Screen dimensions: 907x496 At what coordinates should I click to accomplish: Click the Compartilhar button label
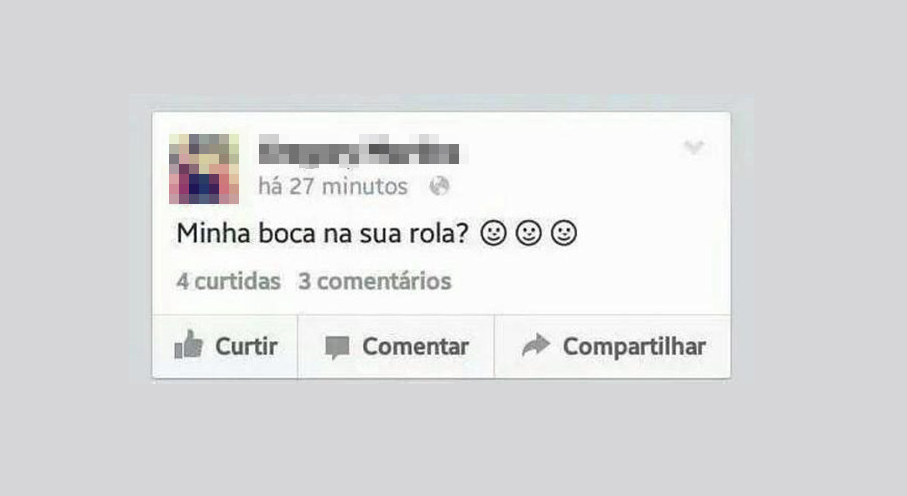(635, 347)
